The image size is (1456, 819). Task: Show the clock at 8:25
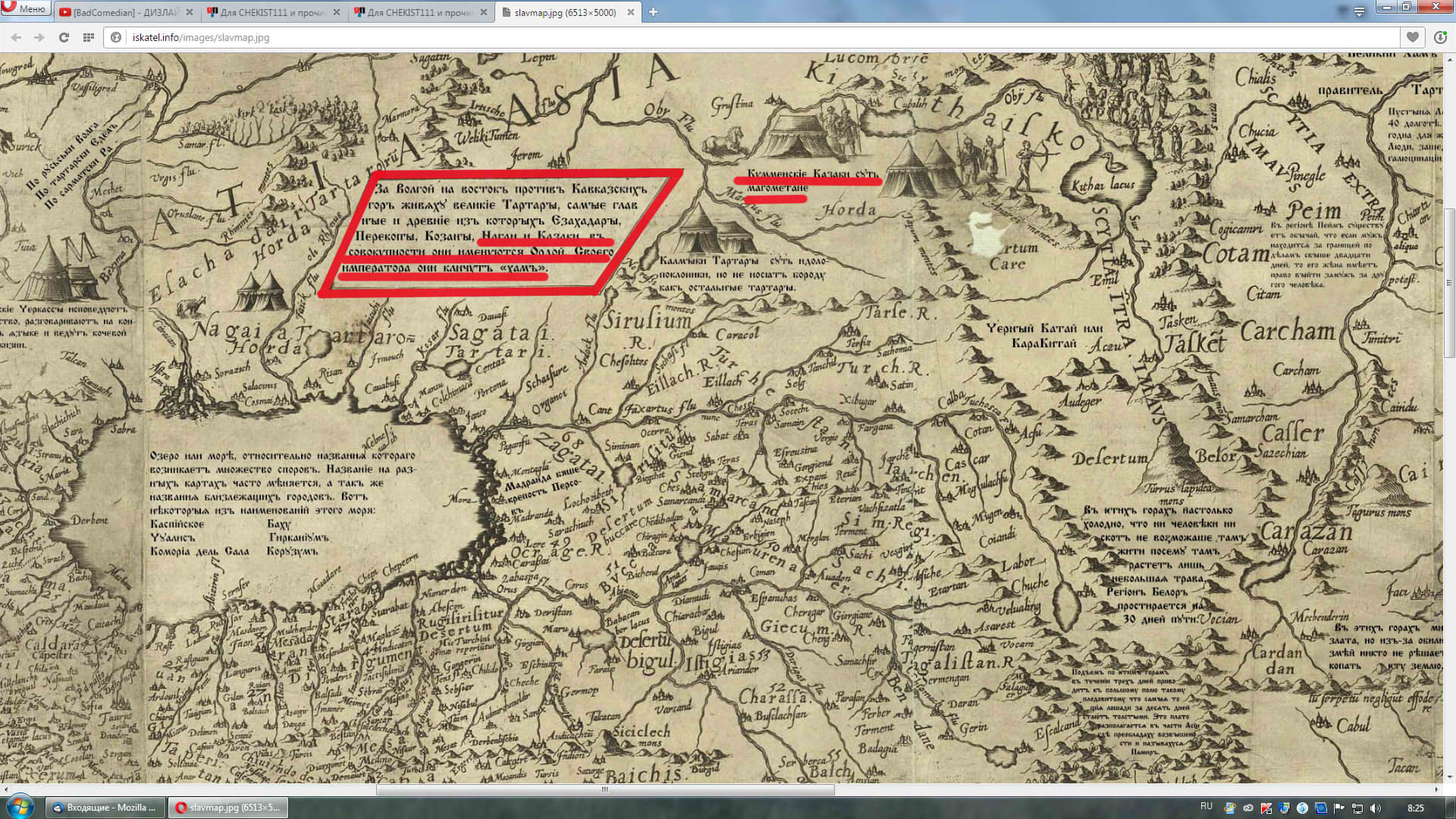pos(1415,808)
